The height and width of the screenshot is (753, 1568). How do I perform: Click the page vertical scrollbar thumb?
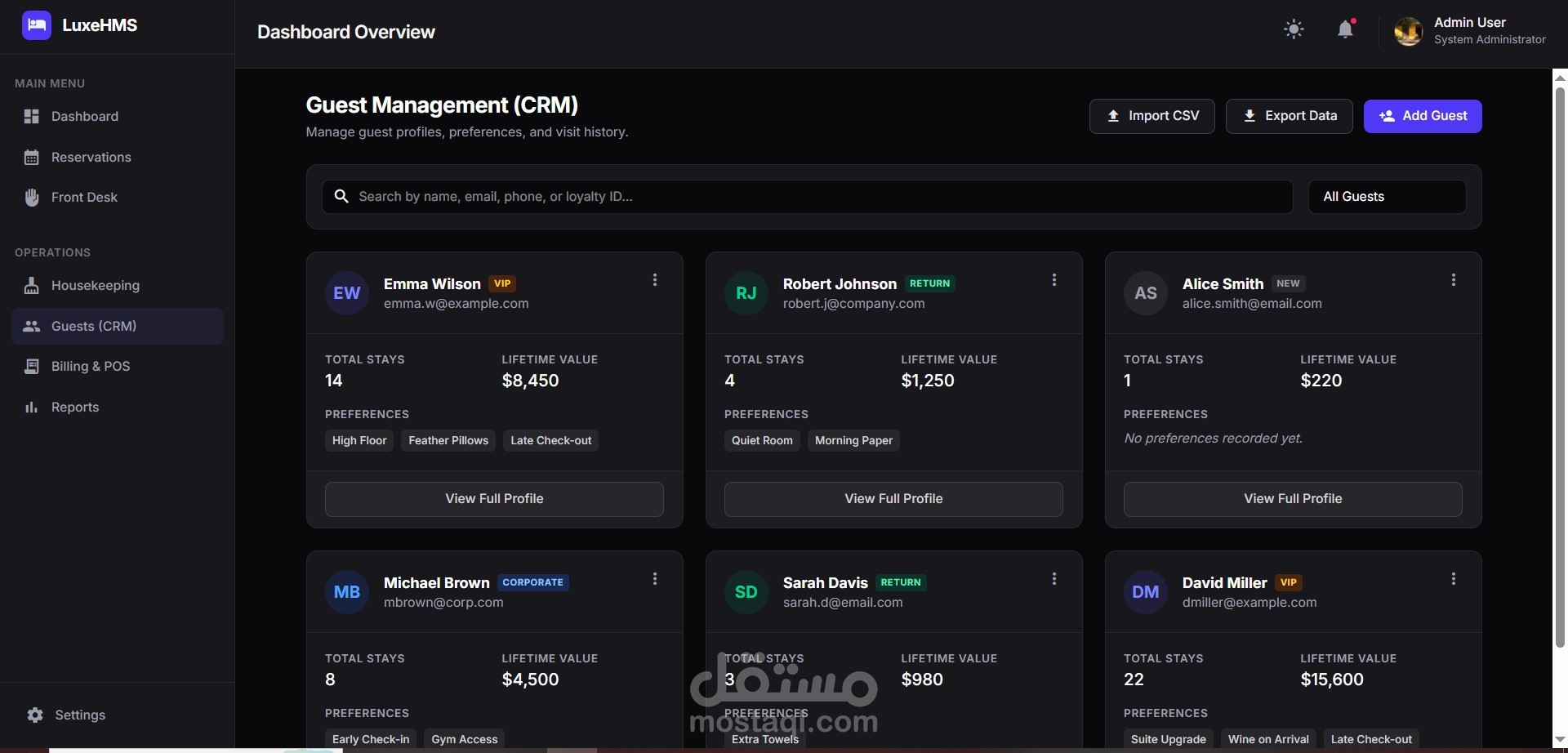coord(1560,368)
